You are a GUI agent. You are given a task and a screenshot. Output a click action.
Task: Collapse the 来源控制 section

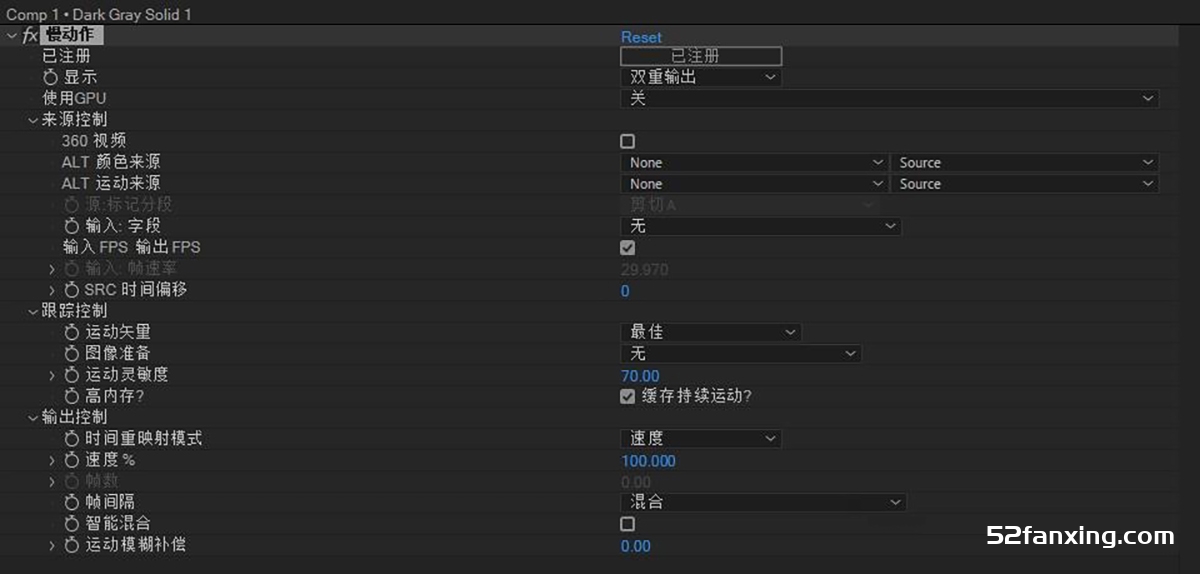pyautogui.click(x=33, y=120)
